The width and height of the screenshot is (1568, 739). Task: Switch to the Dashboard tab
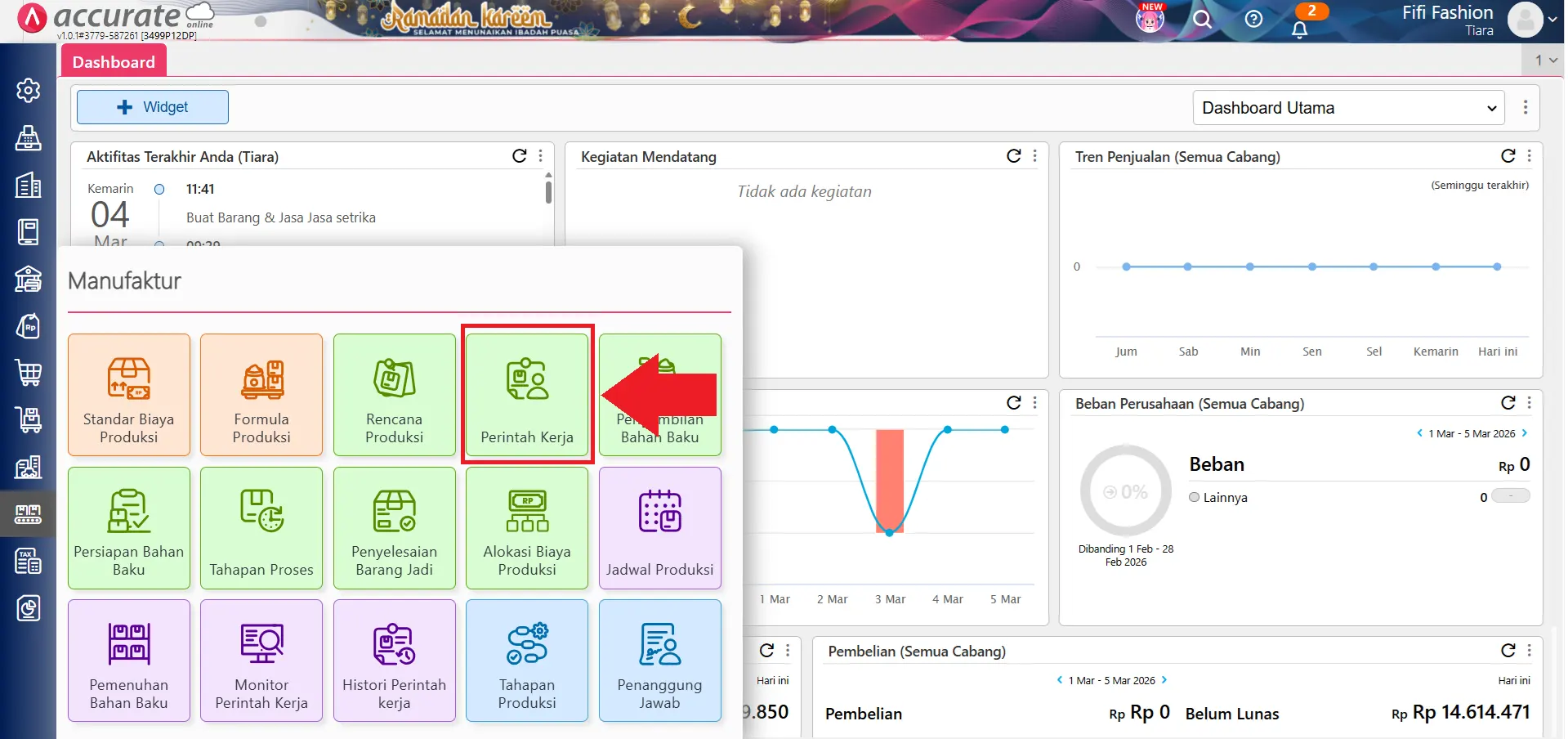pyautogui.click(x=114, y=62)
